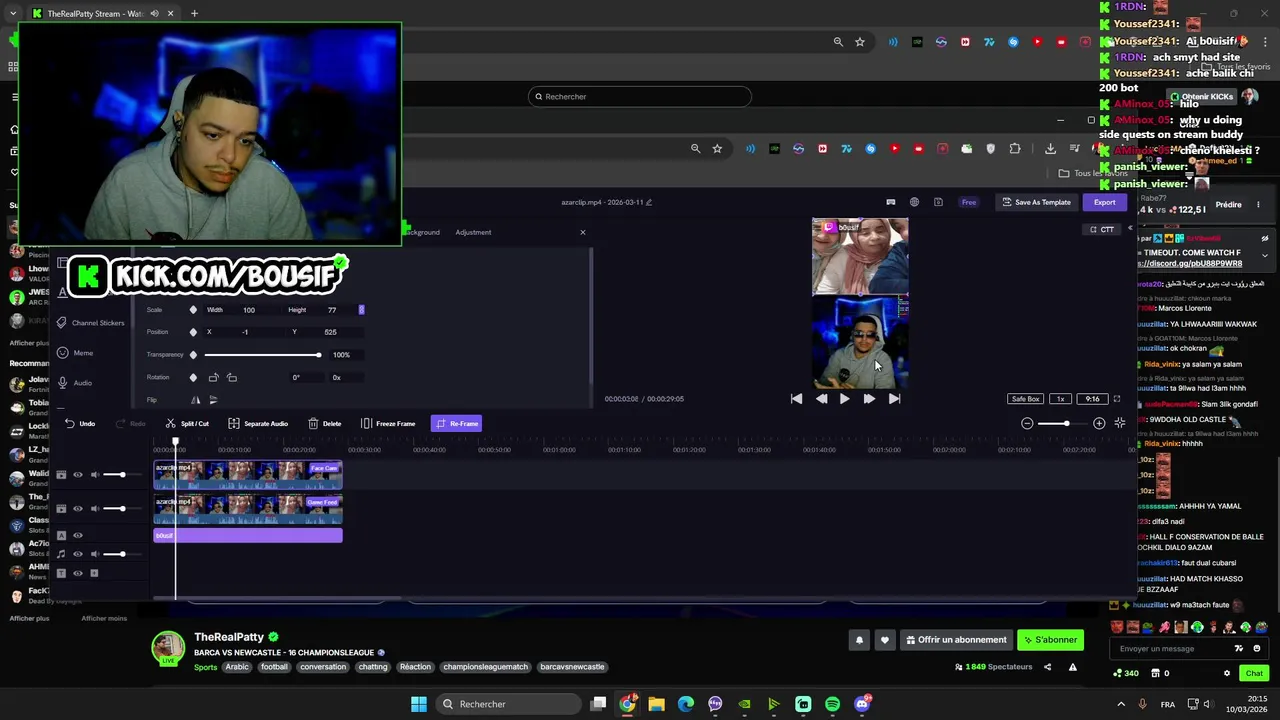Collapse the right panel with chevron
This screenshot has height=720, width=1280.
click(1130, 228)
